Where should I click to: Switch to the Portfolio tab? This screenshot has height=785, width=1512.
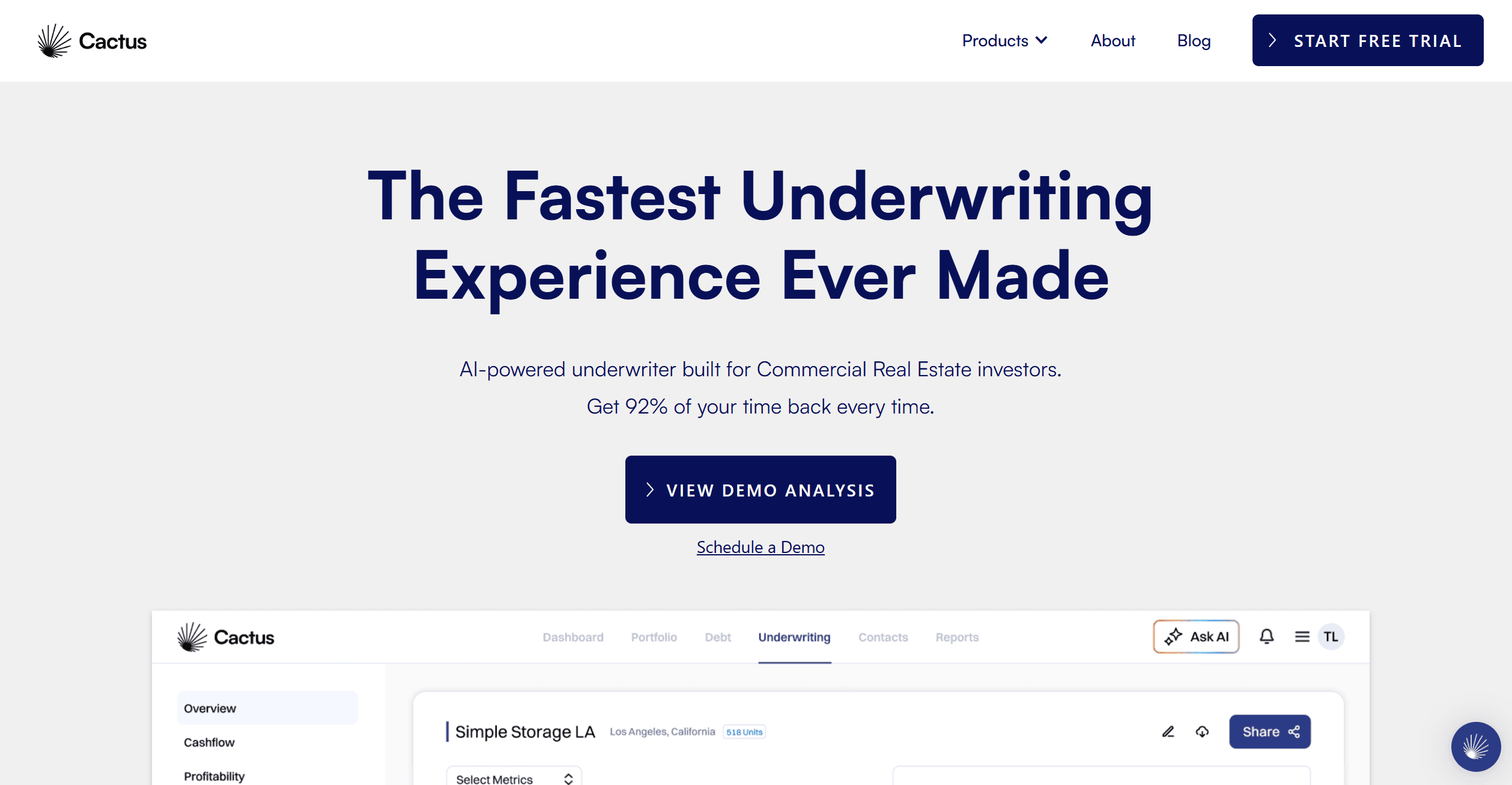[653, 637]
